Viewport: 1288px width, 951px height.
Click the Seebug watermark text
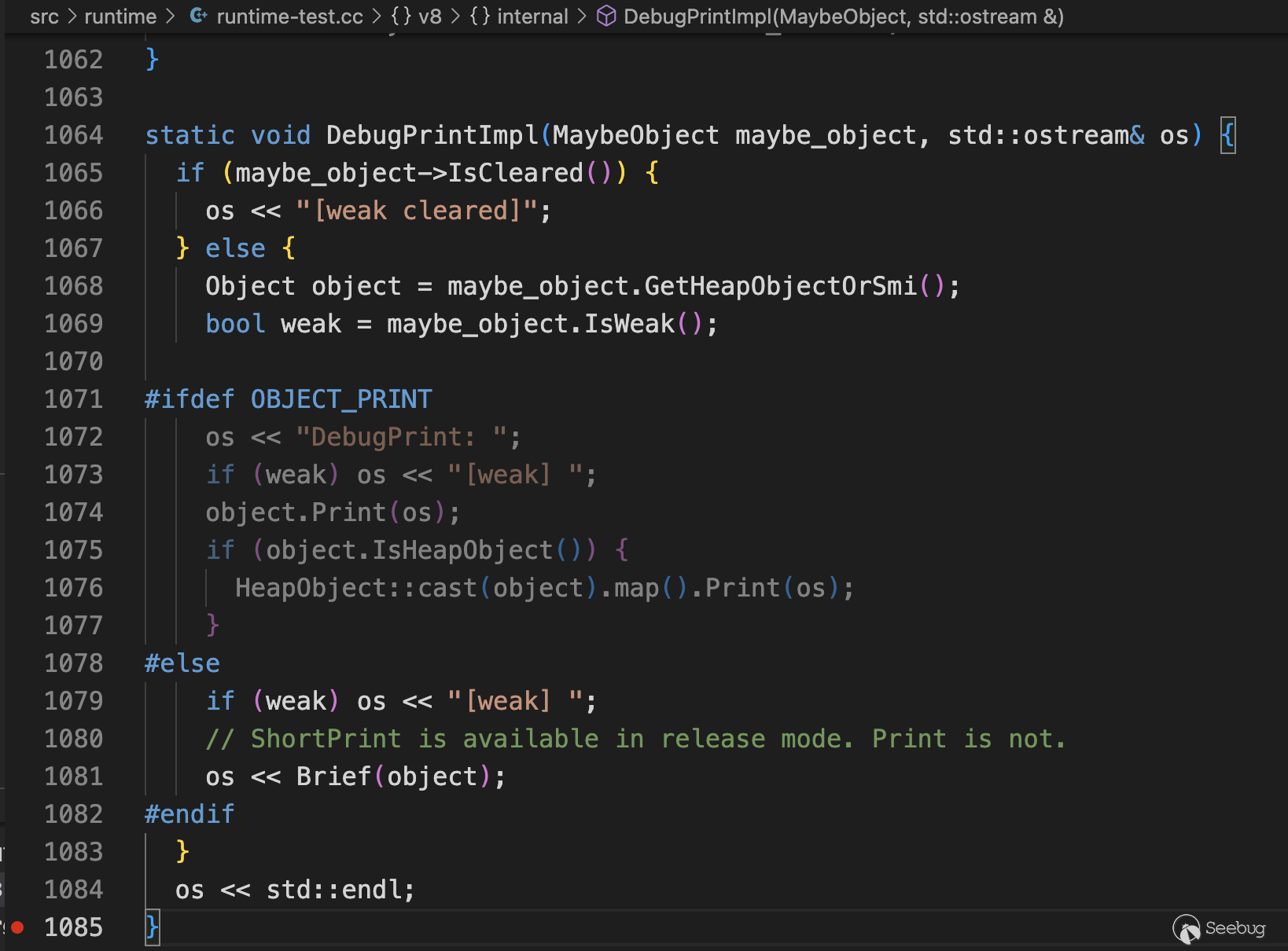[x=1235, y=928]
